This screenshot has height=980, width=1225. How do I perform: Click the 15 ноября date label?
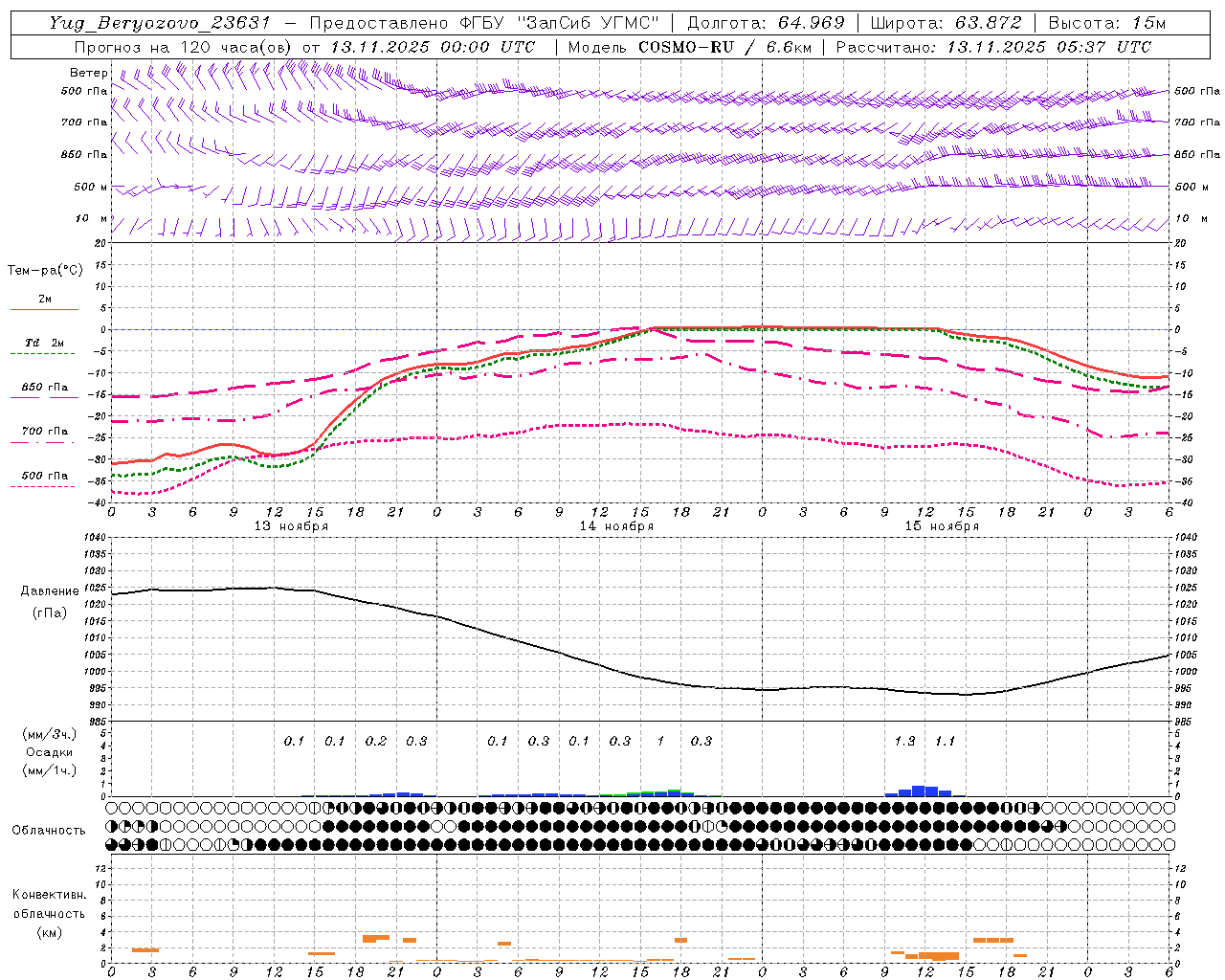pos(942,526)
